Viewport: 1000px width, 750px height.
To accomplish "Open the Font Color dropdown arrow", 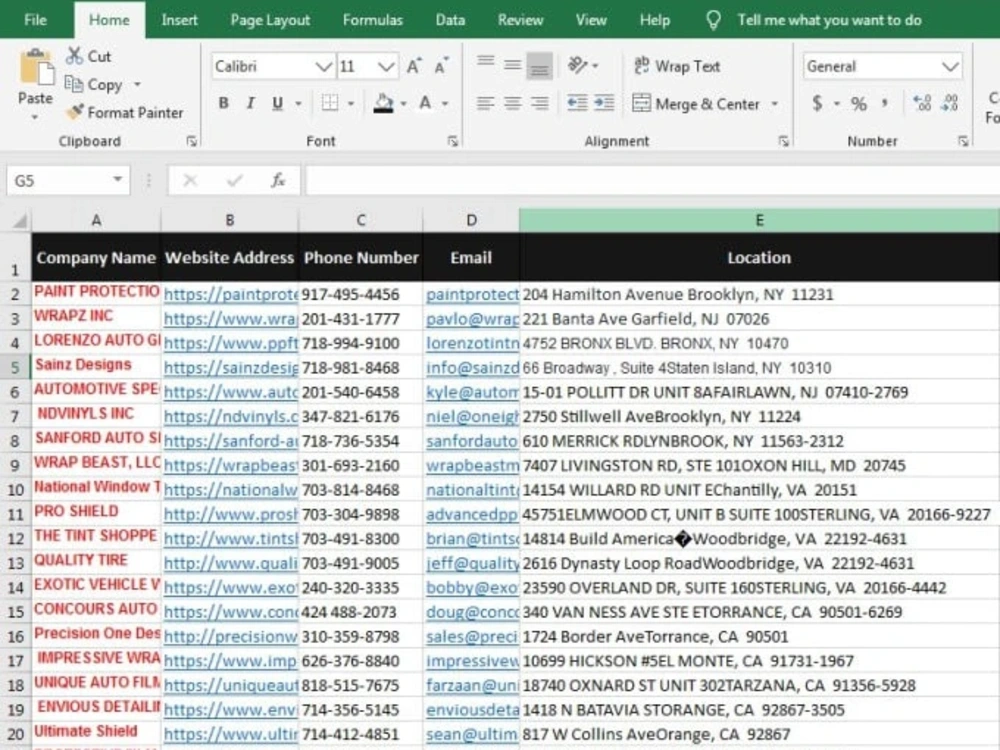I will pos(445,103).
